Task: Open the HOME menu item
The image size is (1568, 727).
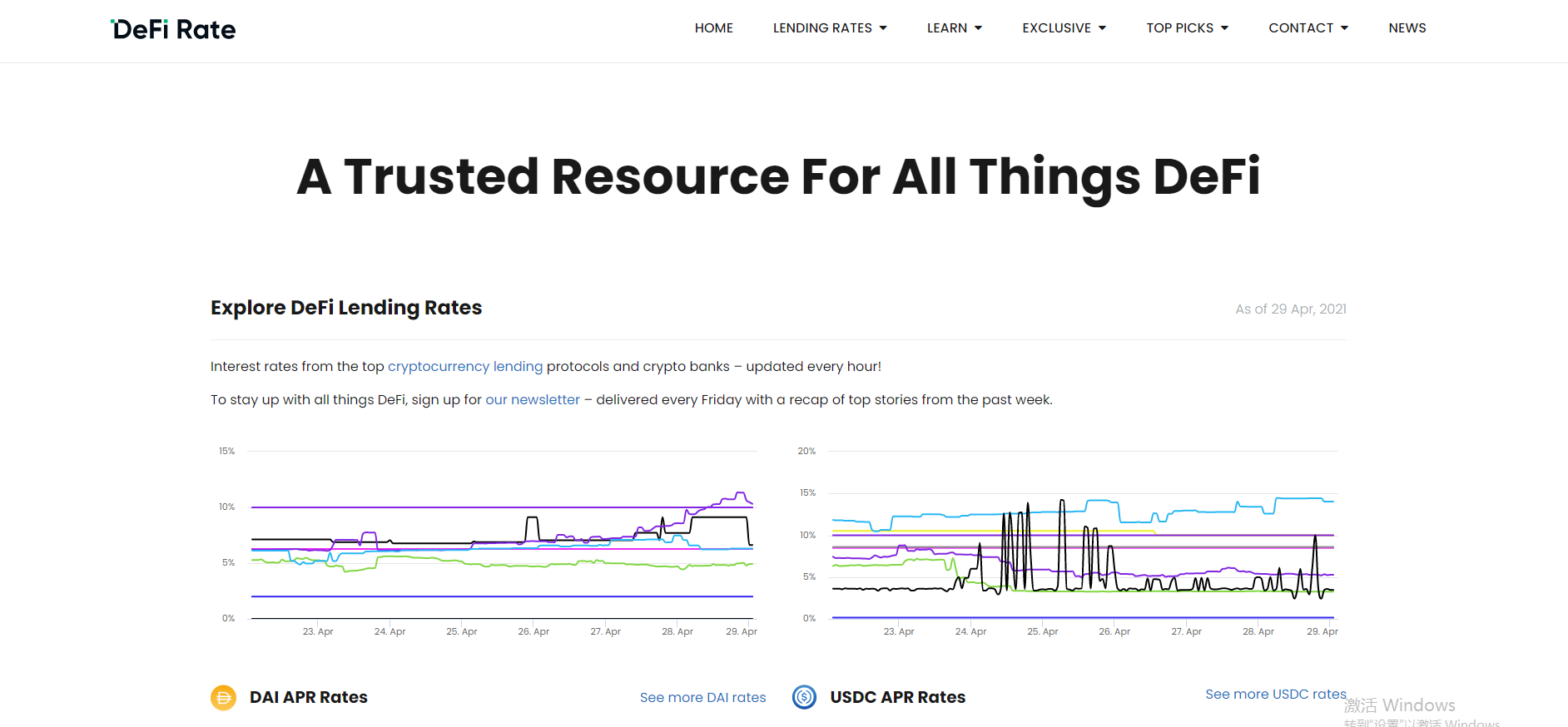Action: click(713, 28)
